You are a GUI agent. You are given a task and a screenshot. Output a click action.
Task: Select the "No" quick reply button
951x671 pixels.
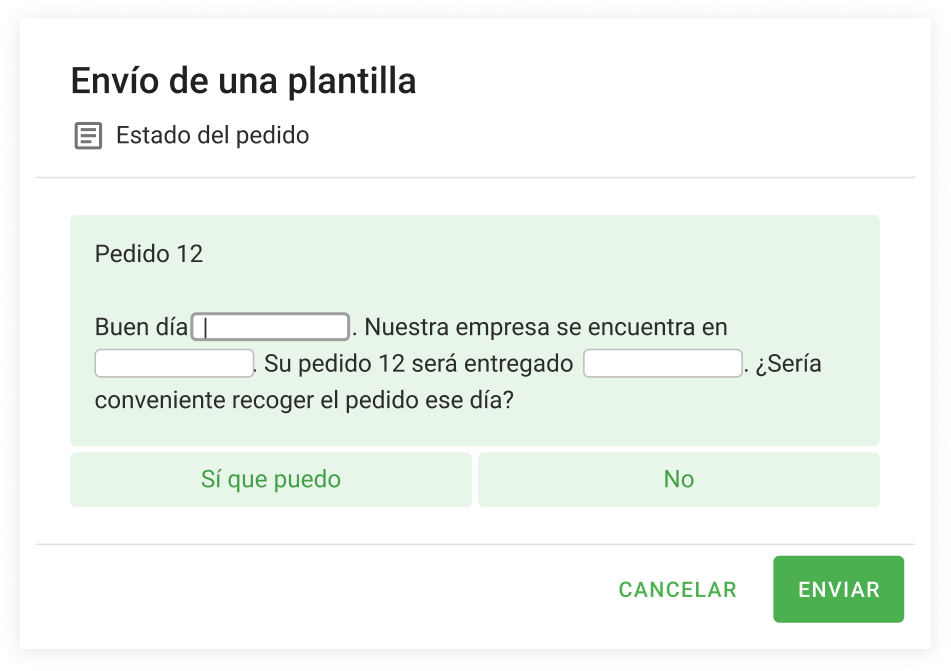[x=679, y=480]
